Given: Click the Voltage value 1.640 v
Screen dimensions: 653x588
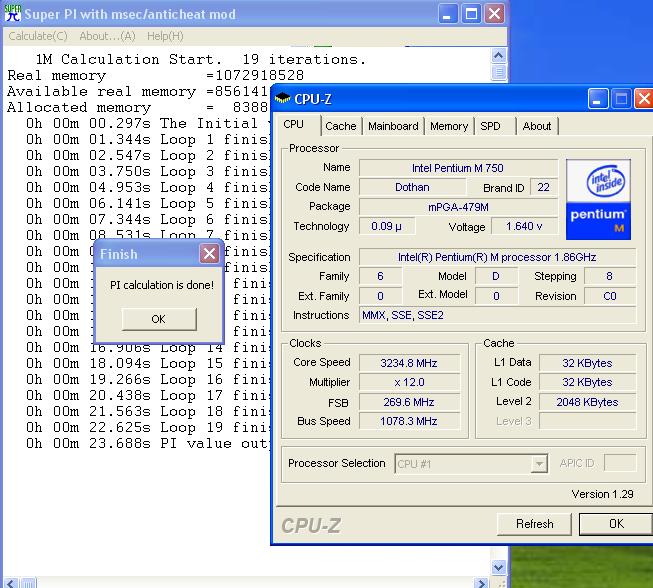Looking at the screenshot, I should pos(524,227).
